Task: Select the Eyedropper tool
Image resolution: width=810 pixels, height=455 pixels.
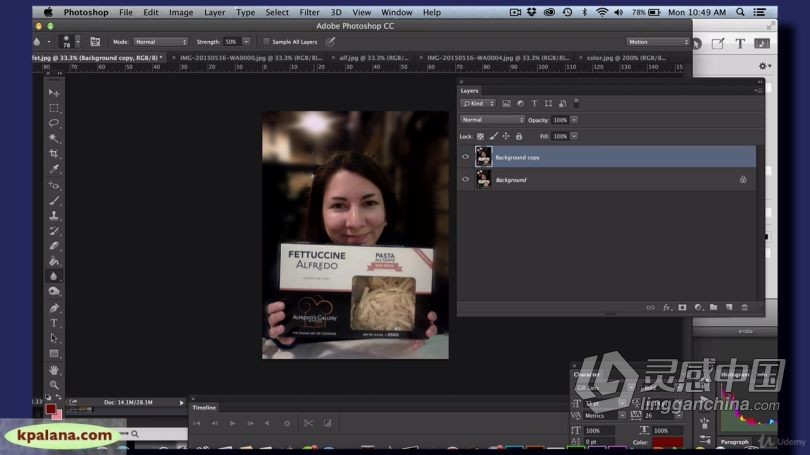Action: (x=54, y=169)
